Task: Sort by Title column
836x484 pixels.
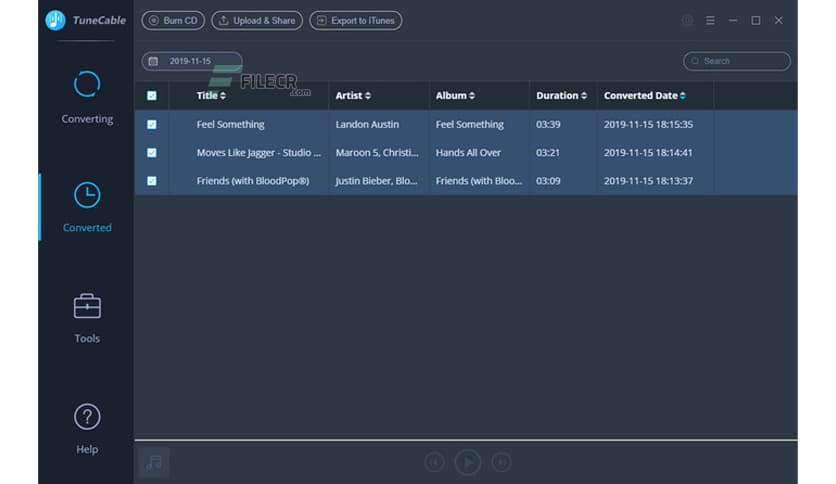Action: (211, 95)
